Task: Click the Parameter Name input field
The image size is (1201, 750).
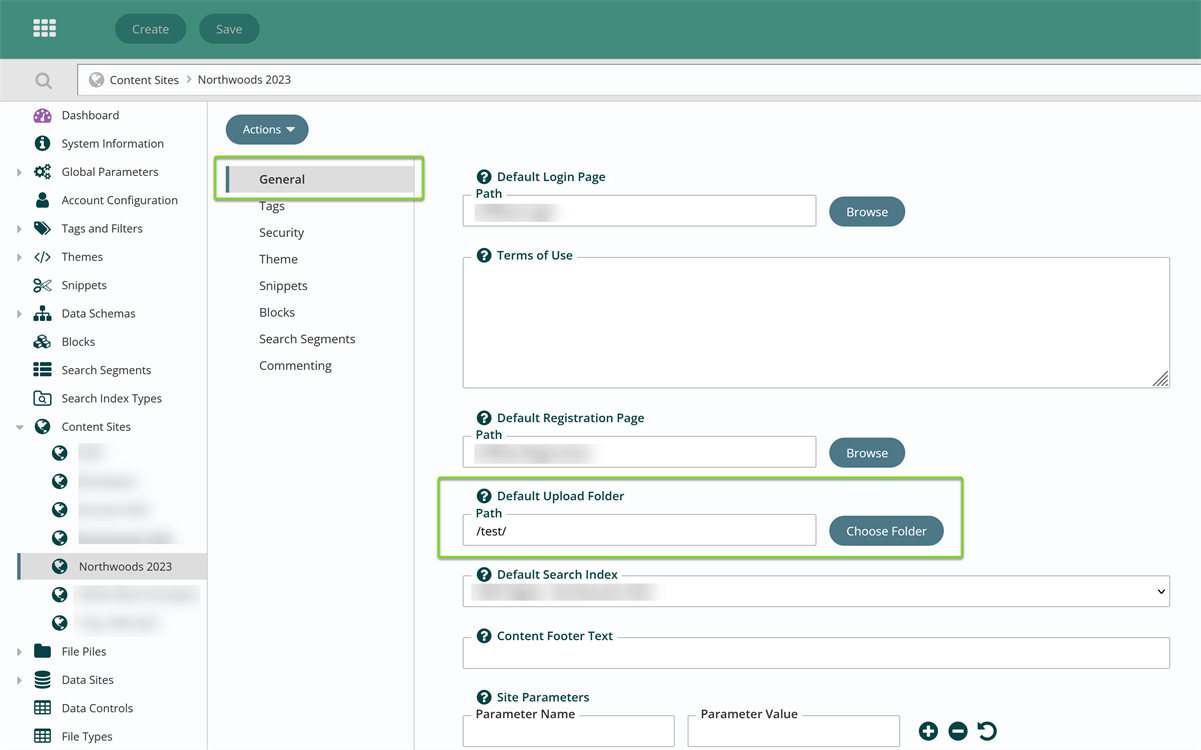Action: coord(569,731)
